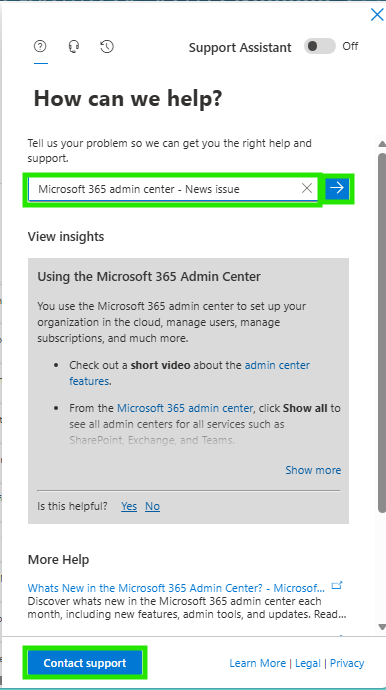Submit the search with arrow button
386x690 pixels.
click(337, 188)
